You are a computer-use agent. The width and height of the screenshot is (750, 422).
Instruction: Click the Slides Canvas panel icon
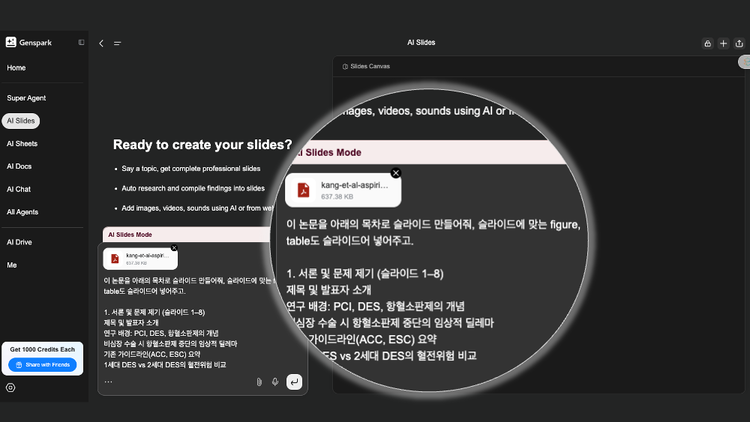tap(345, 67)
